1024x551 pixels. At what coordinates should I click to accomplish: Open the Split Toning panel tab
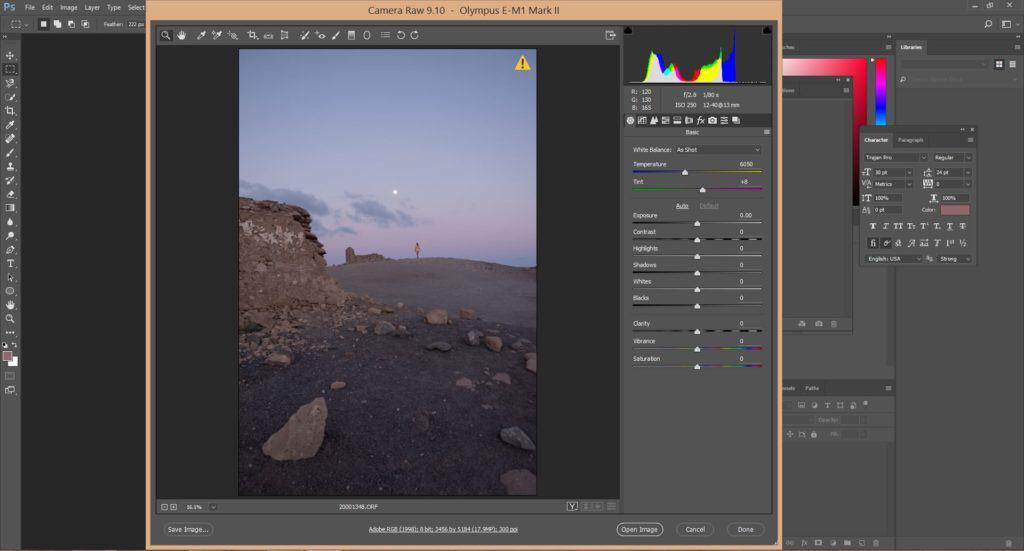pyautogui.click(x=677, y=120)
